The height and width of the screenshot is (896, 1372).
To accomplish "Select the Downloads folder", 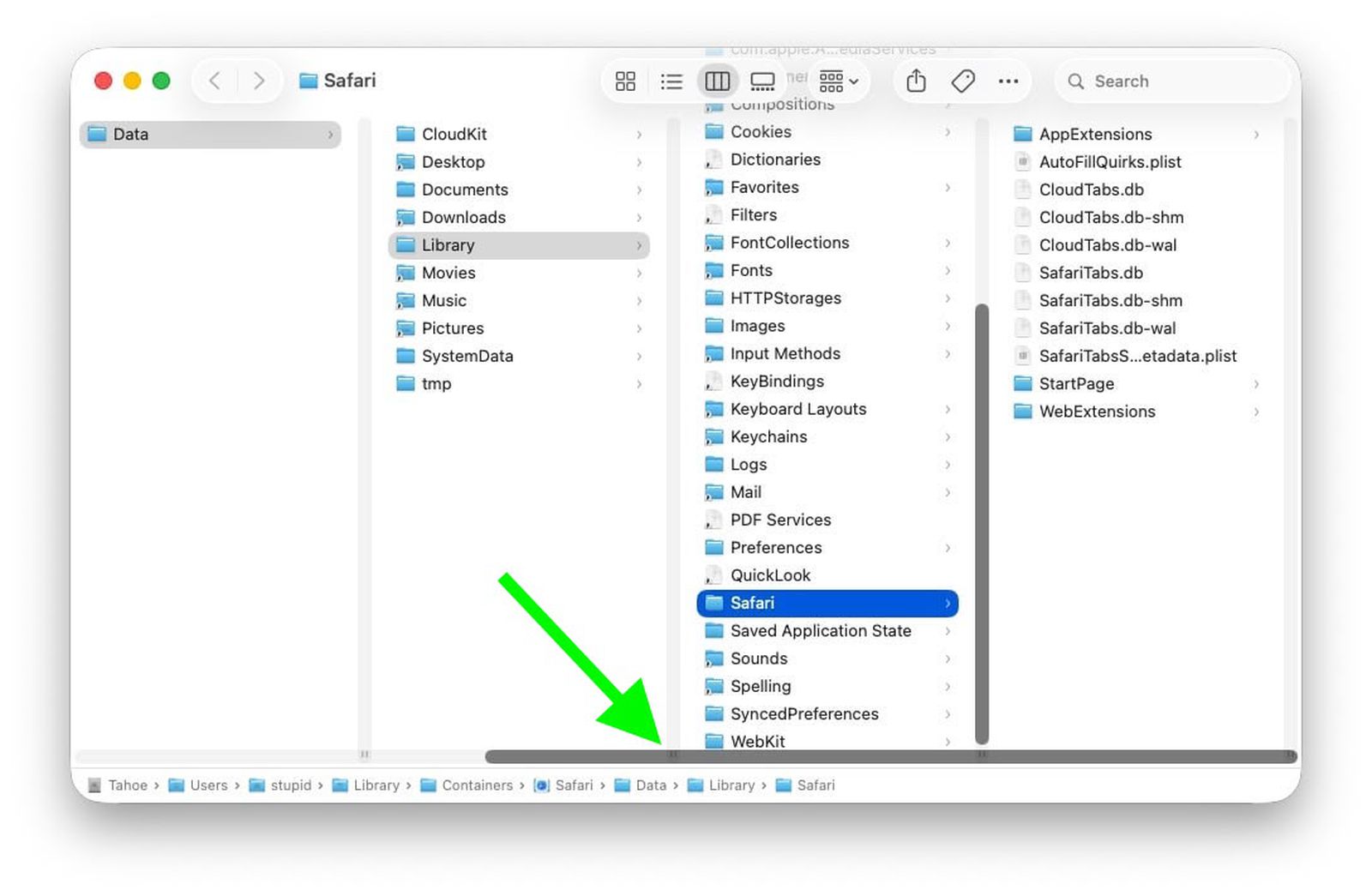I will pyautogui.click(x=463, y=217).
